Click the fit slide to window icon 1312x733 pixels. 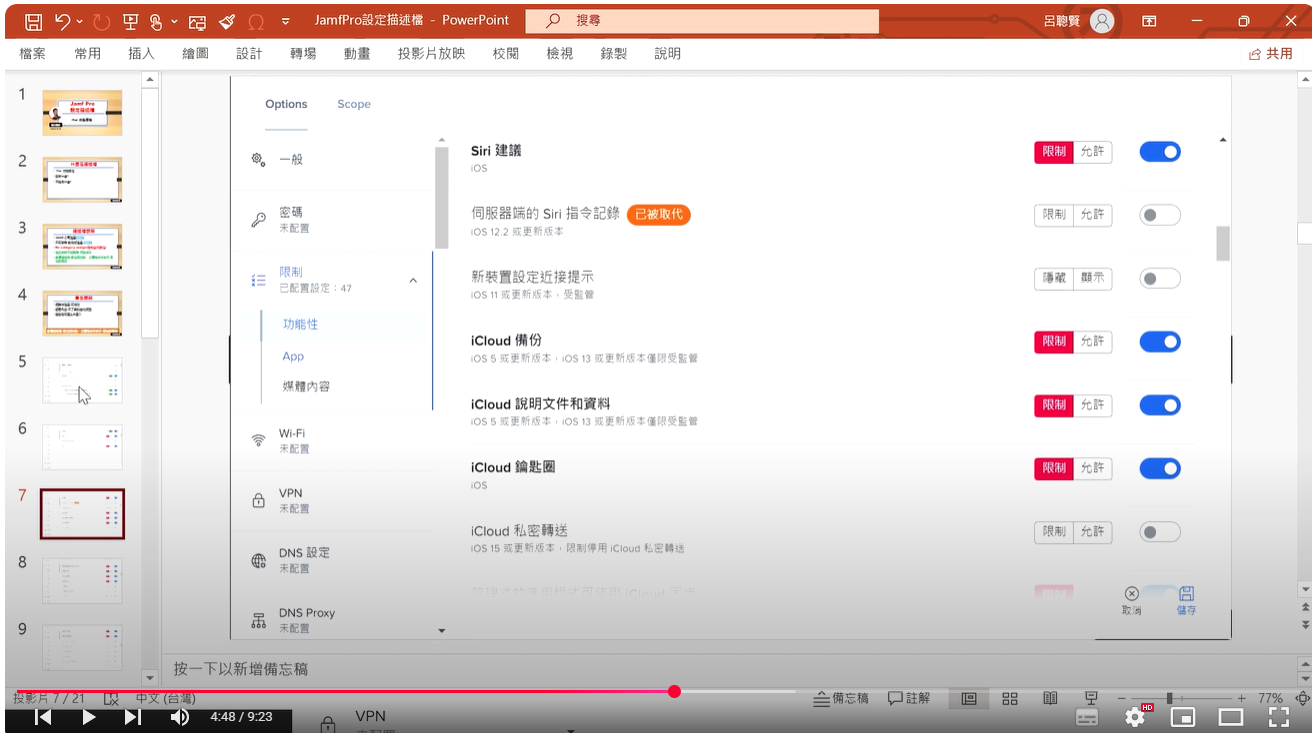click(1302, 698)
